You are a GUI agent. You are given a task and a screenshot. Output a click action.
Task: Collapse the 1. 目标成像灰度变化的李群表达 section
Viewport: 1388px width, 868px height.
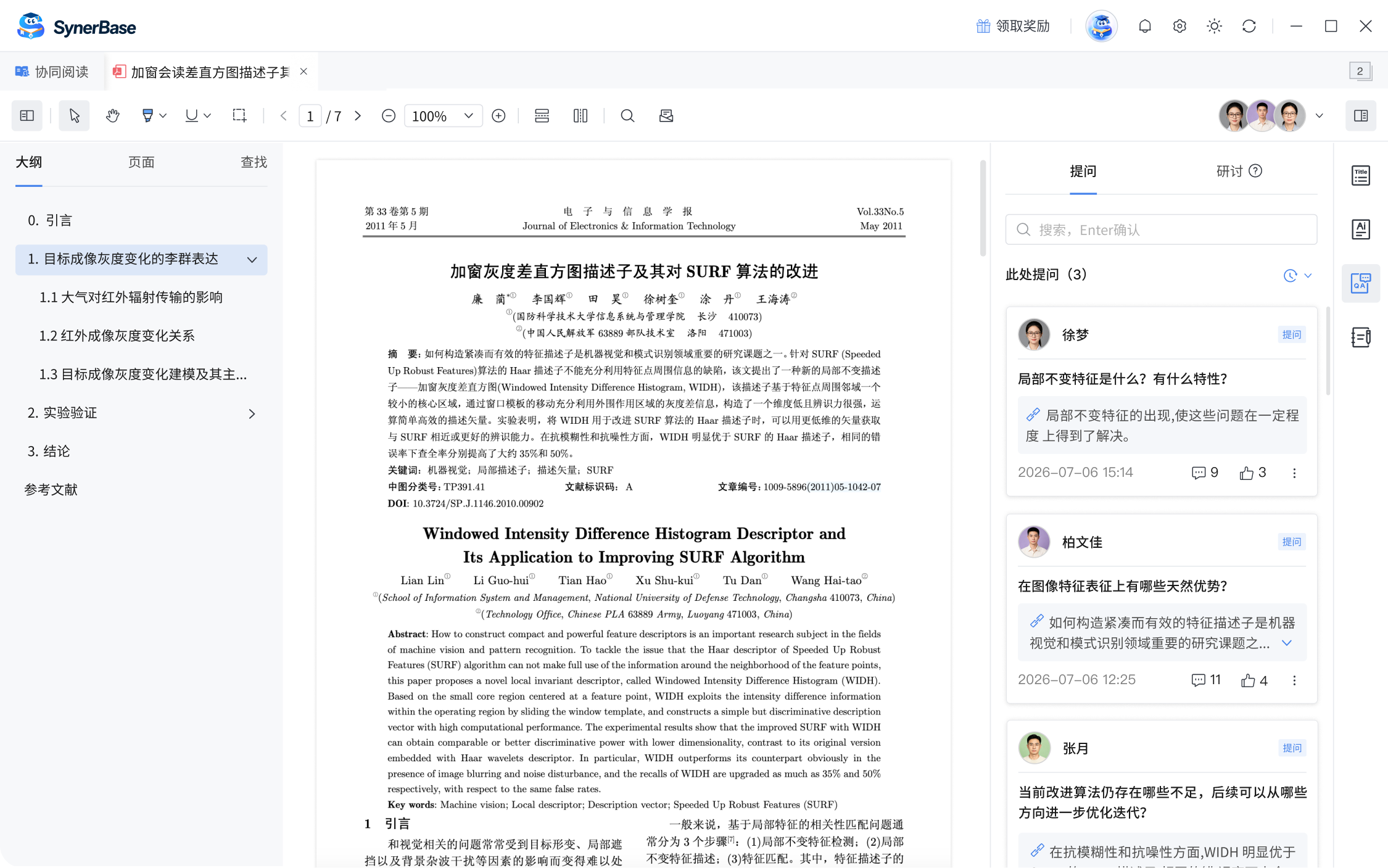click(x=252, y=260)
